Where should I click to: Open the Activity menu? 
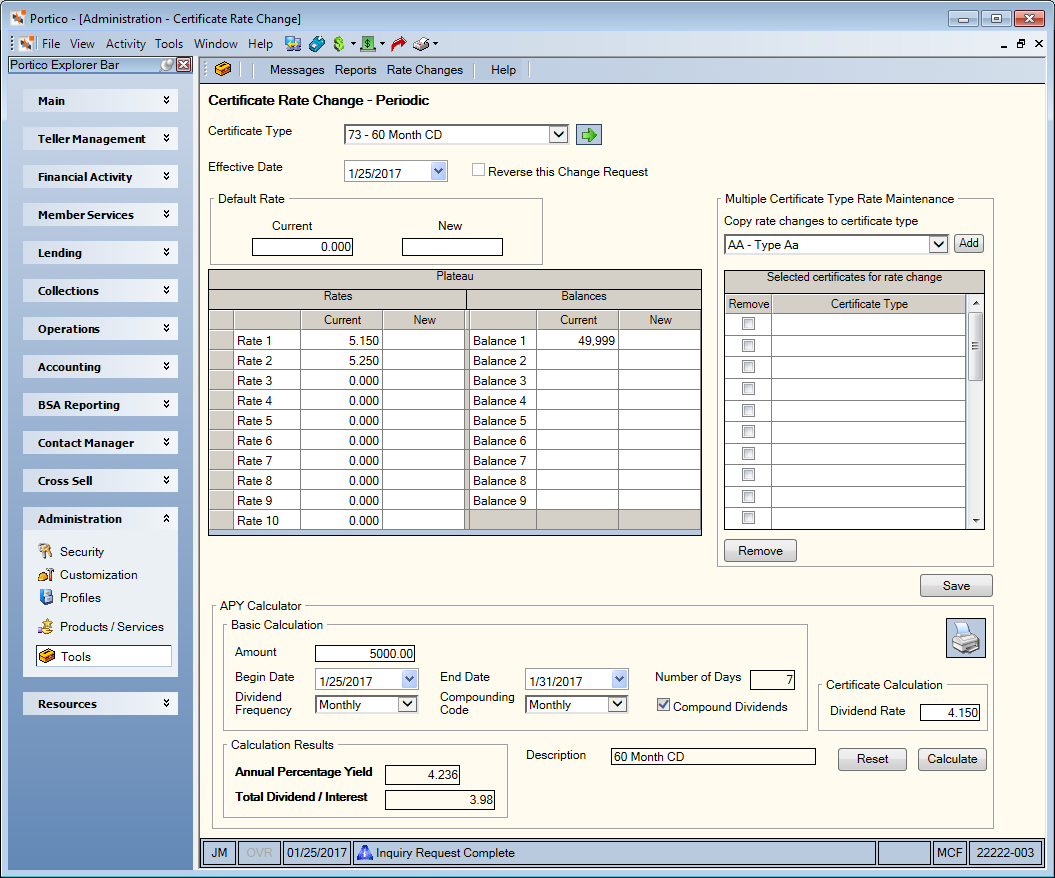pyautogui.click(x=125, y=44)
